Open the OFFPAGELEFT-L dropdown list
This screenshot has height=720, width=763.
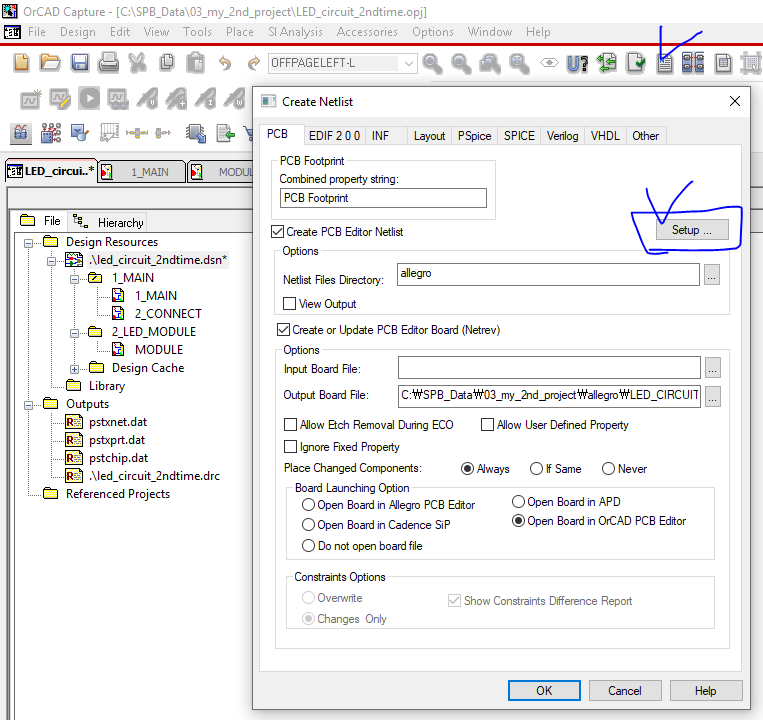point(409,63)
